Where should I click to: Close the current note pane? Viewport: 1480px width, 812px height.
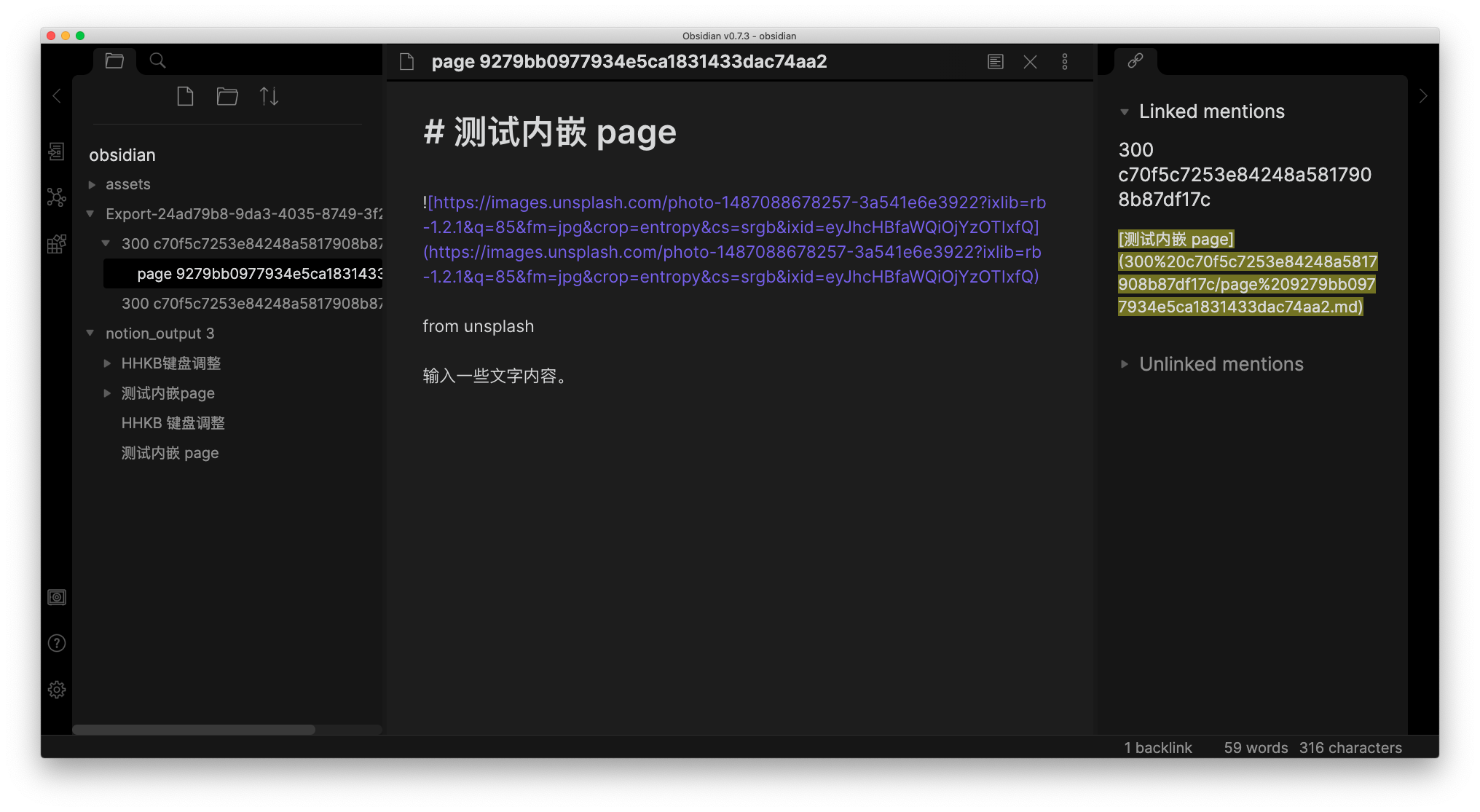point(1030,62)
